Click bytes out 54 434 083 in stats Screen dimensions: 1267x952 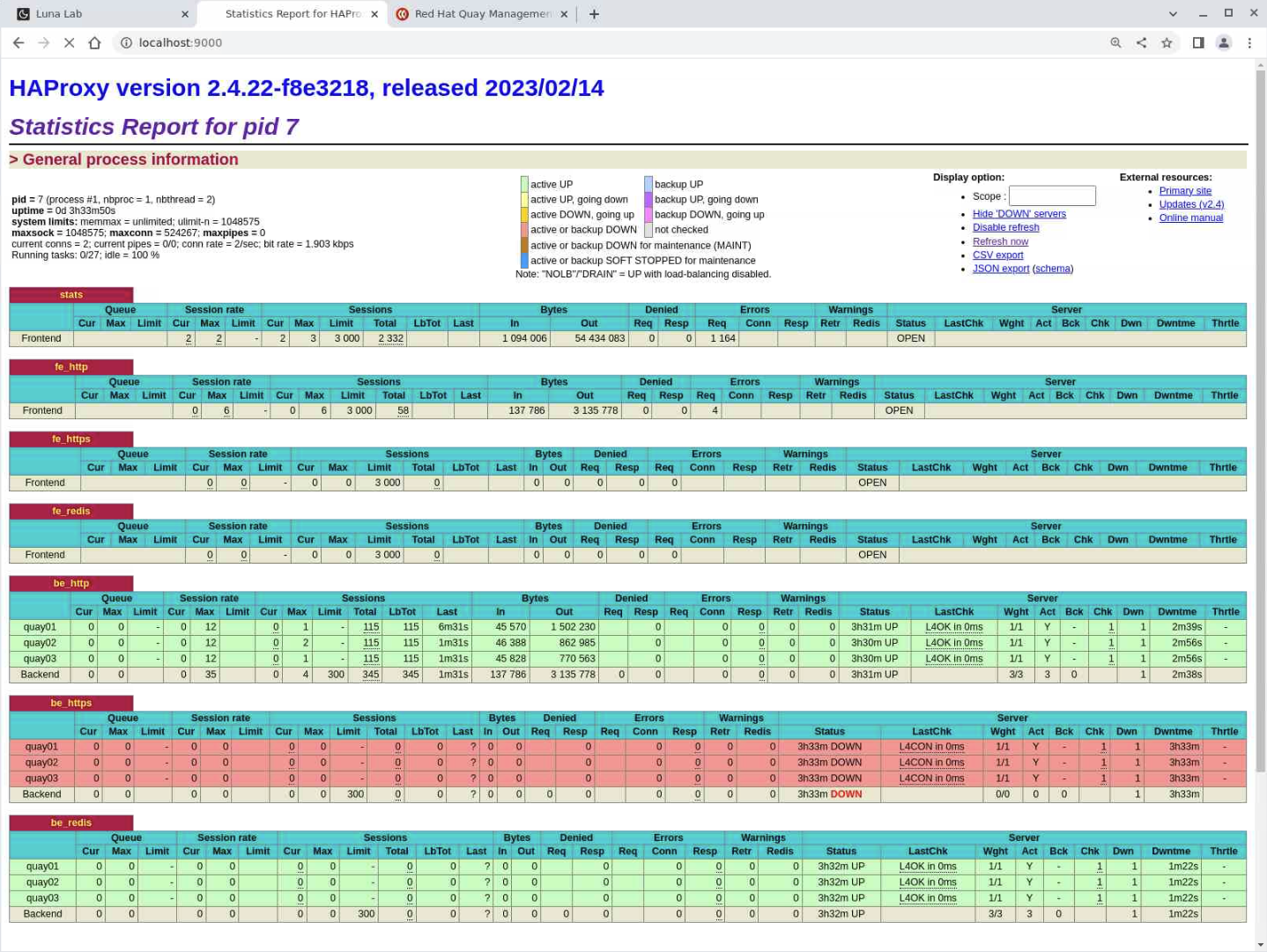[600, 338]
